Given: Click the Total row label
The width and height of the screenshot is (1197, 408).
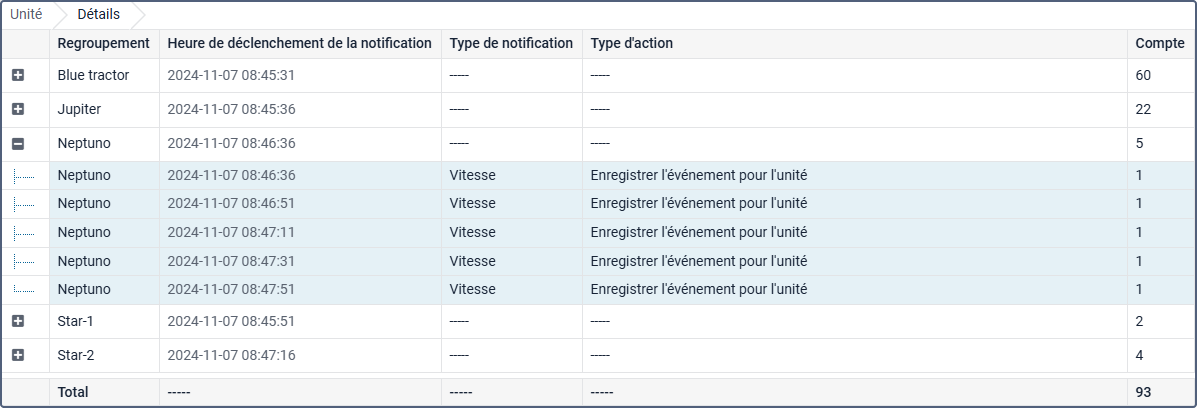Looking at the screenshot, I should pyautogui.click(x=73, y=392).
